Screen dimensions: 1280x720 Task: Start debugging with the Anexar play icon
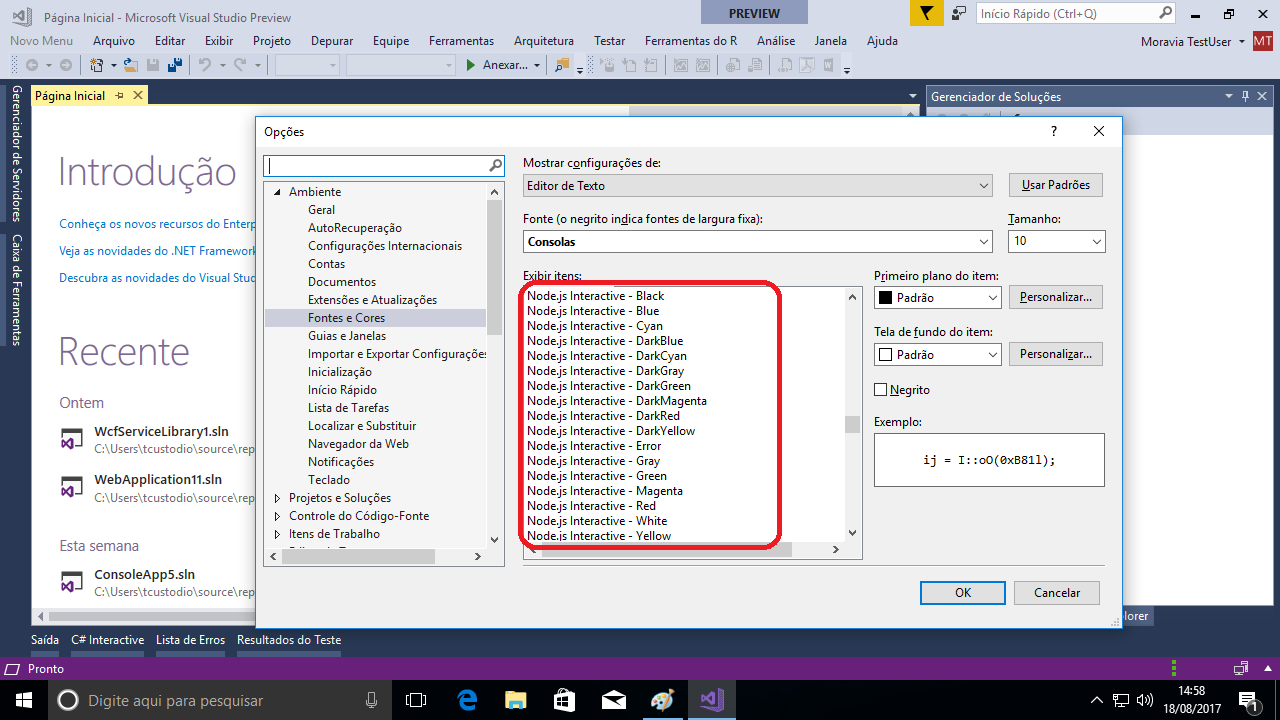(x=471, y=63)
